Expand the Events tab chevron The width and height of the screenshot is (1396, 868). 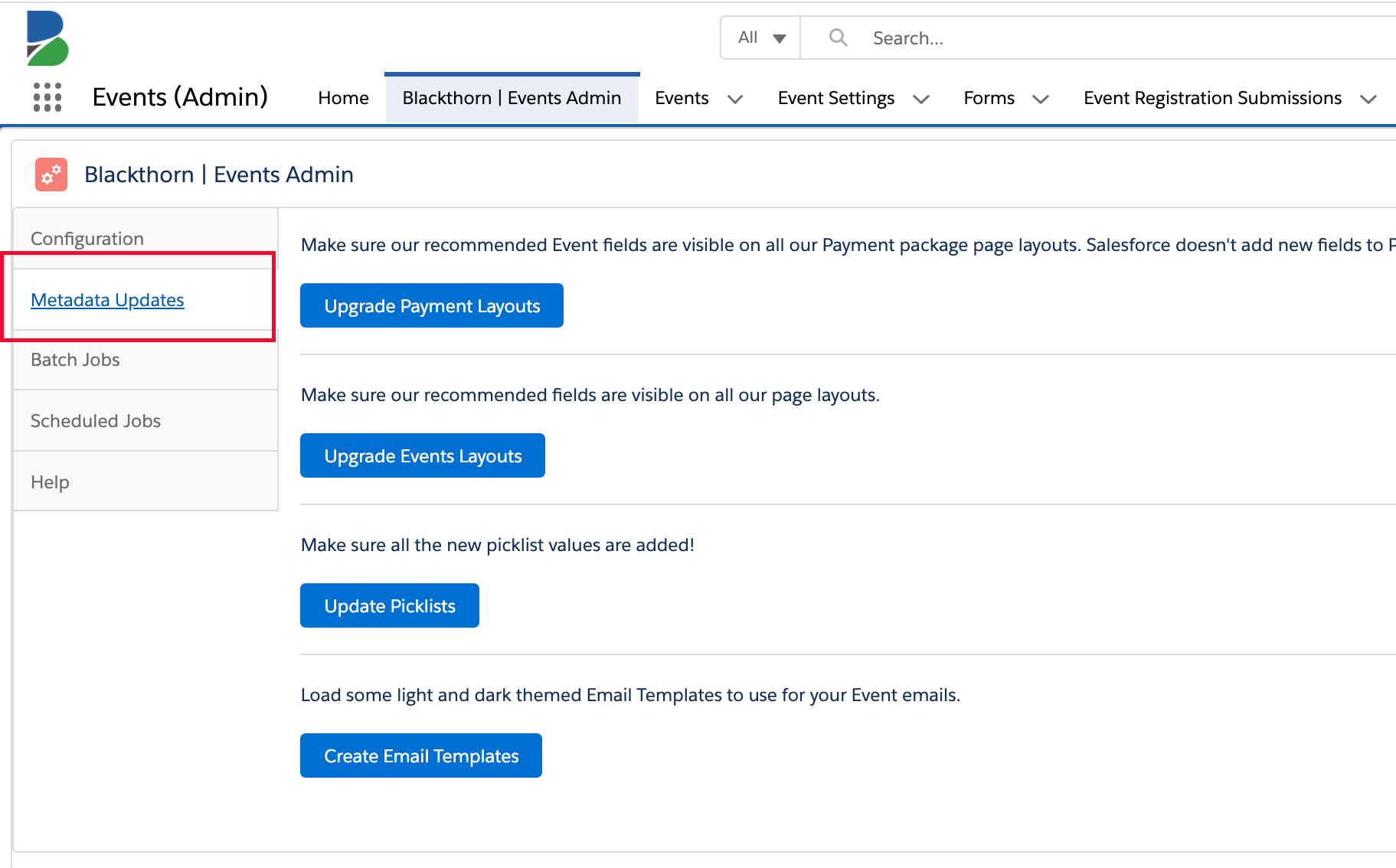735,99
